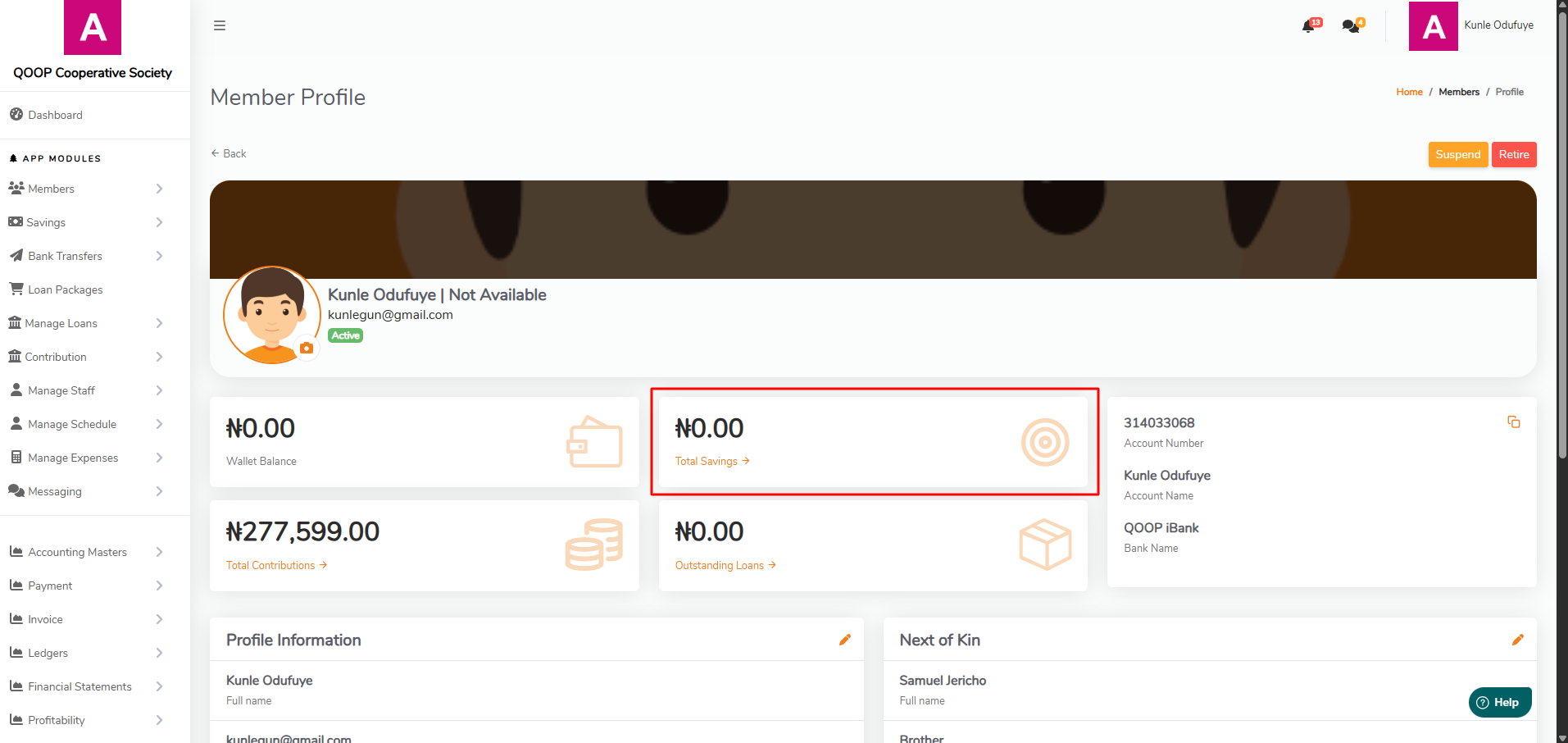Click the green Active status badge
Screen dimensions: 1568x743
(x=346, y=335)
